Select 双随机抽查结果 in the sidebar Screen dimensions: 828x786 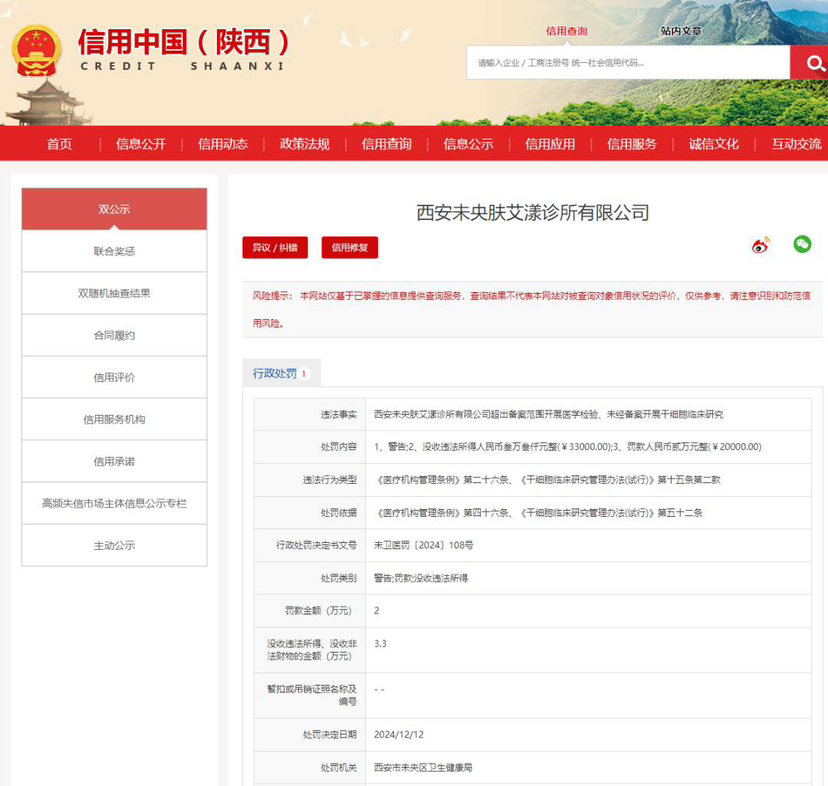114,293
